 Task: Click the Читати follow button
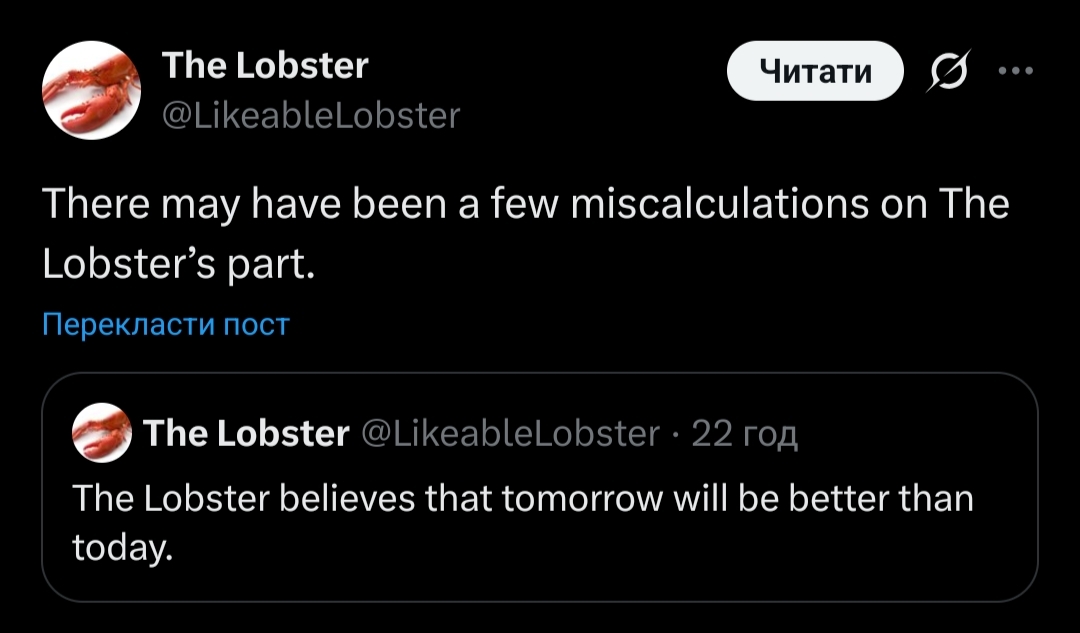[x=814, y=71]
